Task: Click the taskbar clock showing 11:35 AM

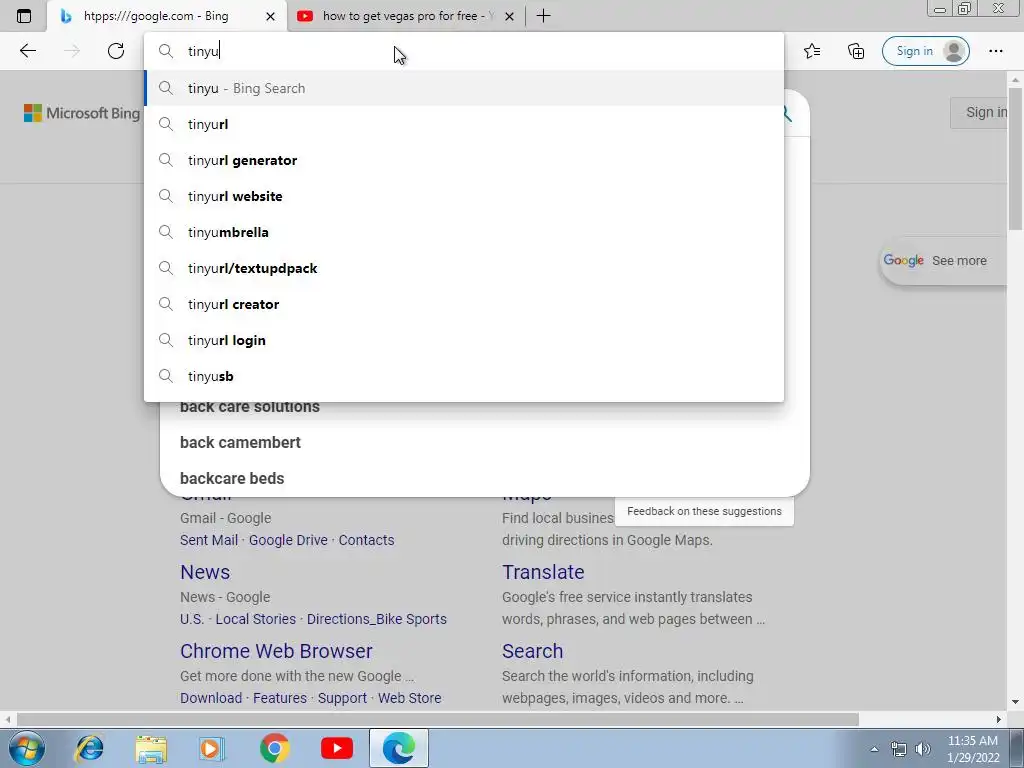Action: click(973, 749)
